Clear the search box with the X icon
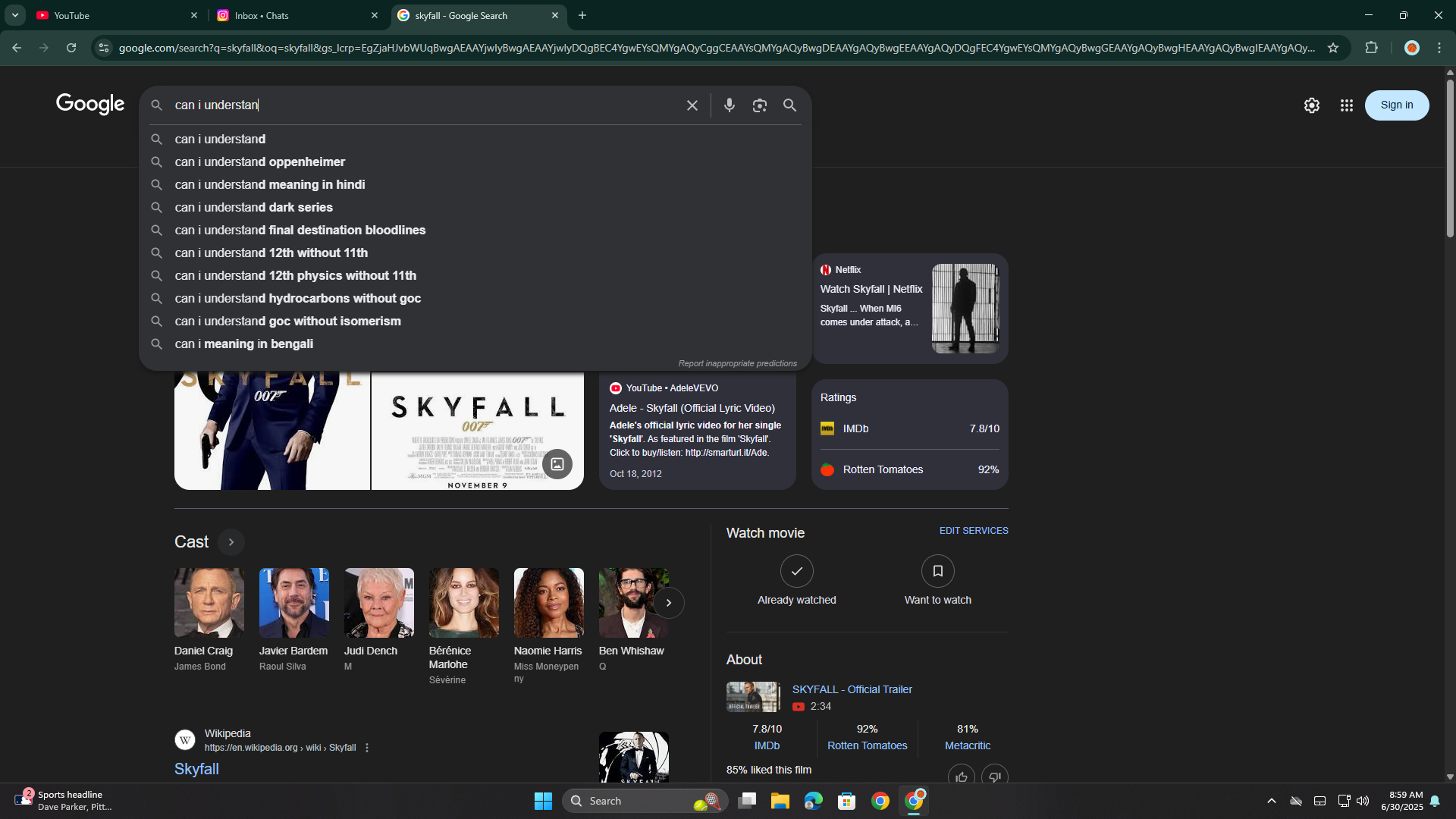This screenshot has height=819, width=1456. pyautogui.click(x=692, y=105)
